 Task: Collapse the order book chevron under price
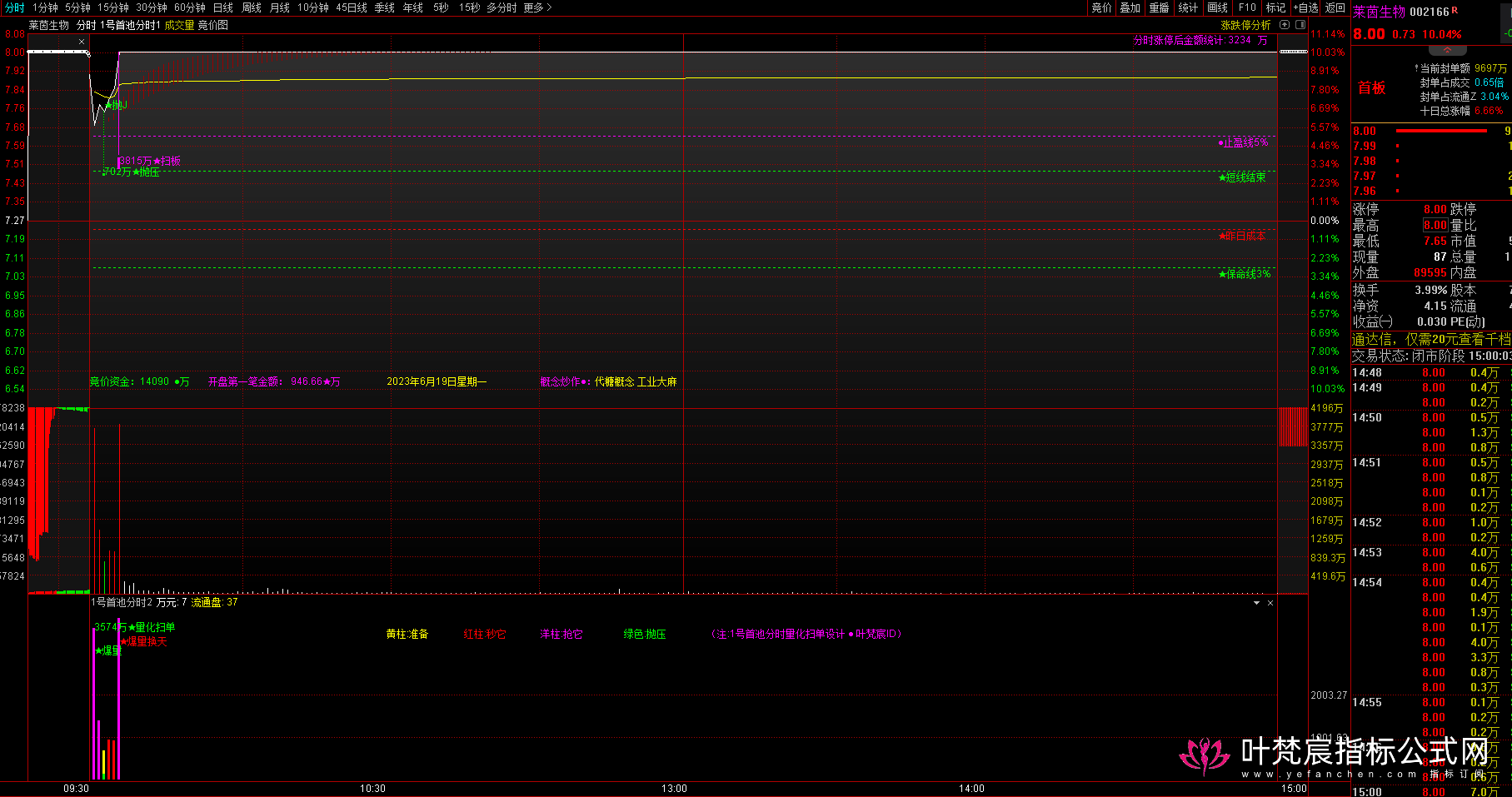[1447, 51]
